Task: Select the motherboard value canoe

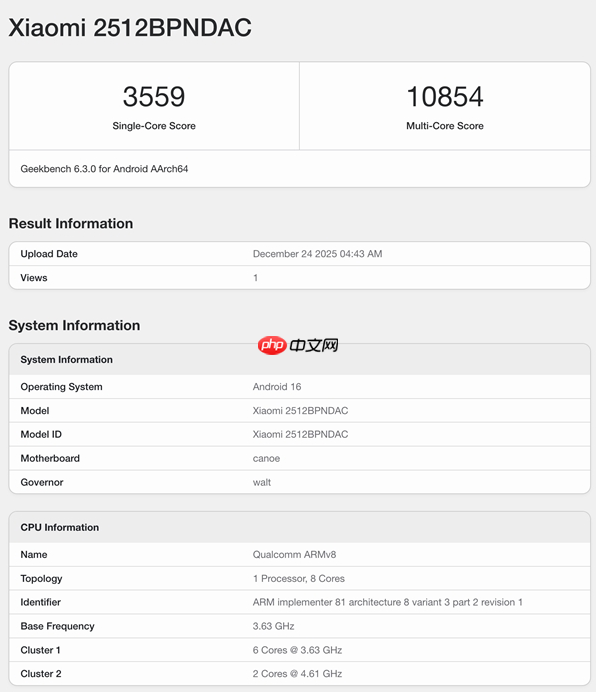Action: (266, 458)
